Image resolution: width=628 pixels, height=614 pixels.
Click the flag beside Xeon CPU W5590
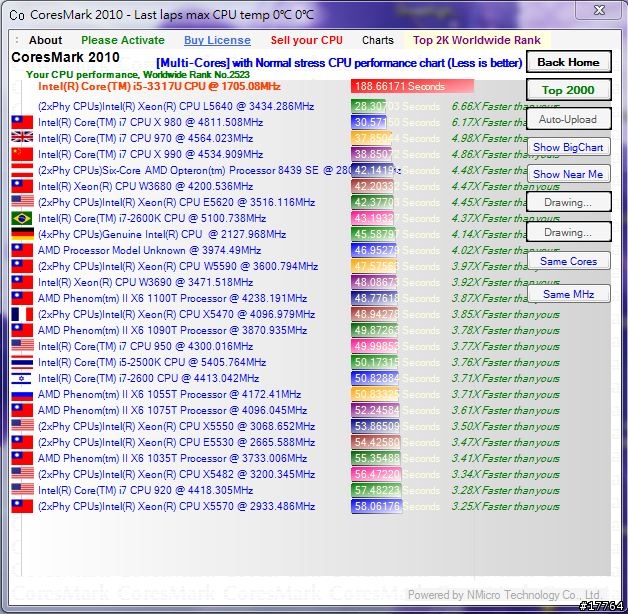(x=22, y=266)
